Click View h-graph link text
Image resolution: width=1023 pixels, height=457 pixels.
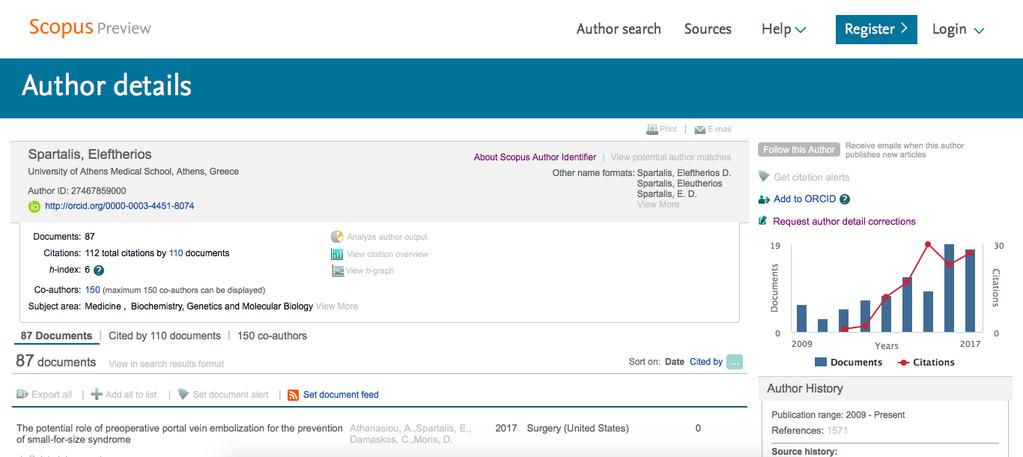click(x=370, y=270)
